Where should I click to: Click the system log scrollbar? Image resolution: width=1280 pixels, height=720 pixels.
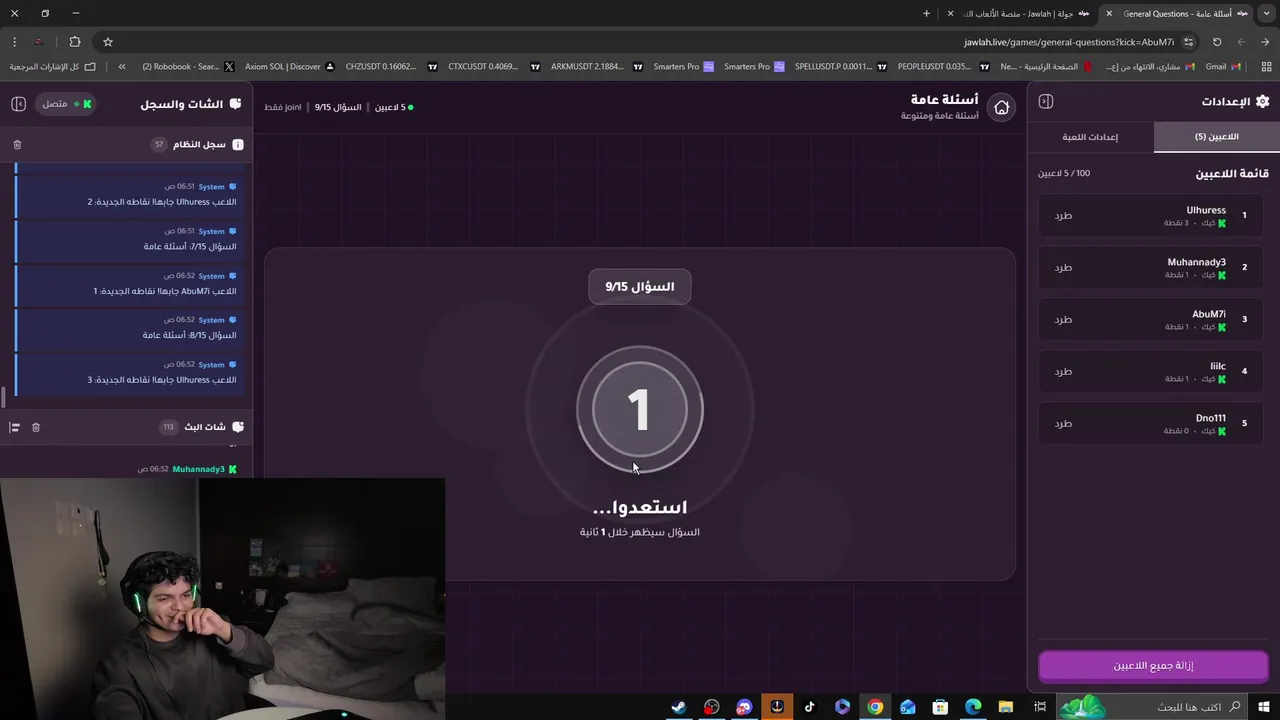tap(3, 398)
